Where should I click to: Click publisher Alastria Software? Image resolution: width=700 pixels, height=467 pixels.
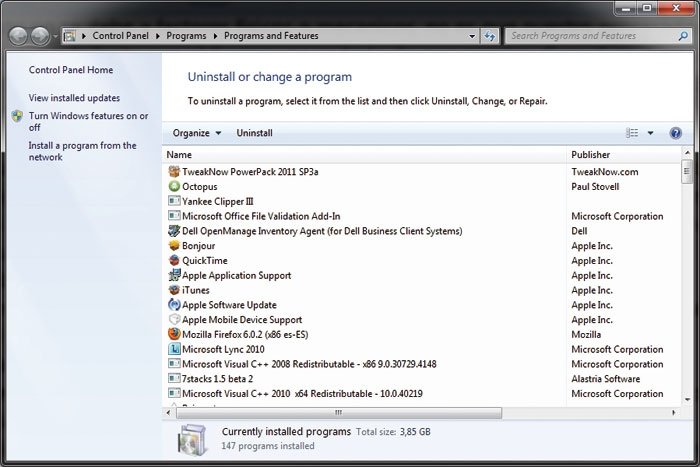(x=605, y=379)
